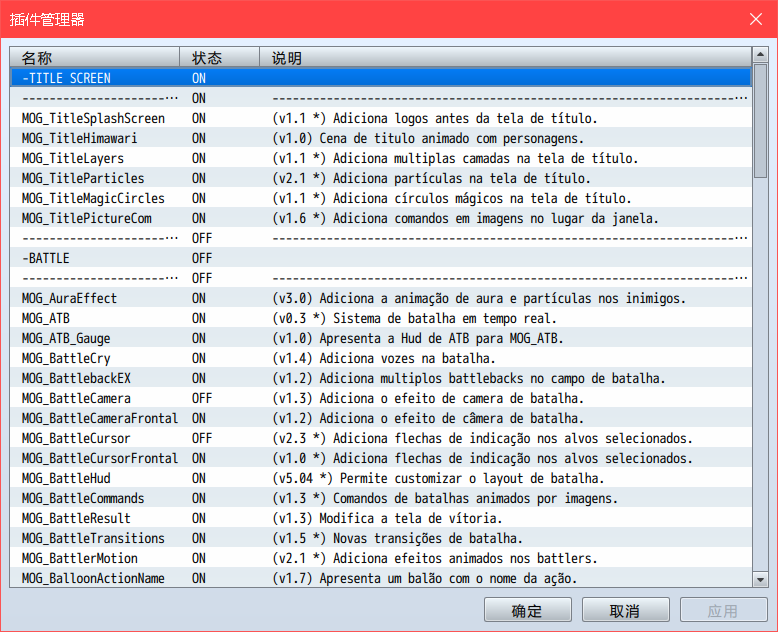Select the MOG_BattleCursorFrontal plugin
Viewport: 778px width, 632px height.
(381, 458)
